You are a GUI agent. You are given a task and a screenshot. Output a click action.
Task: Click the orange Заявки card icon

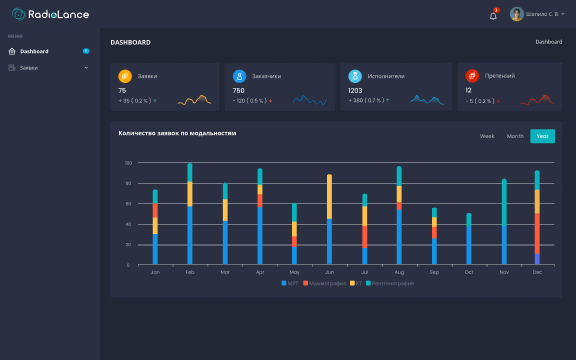coord(125,76)
